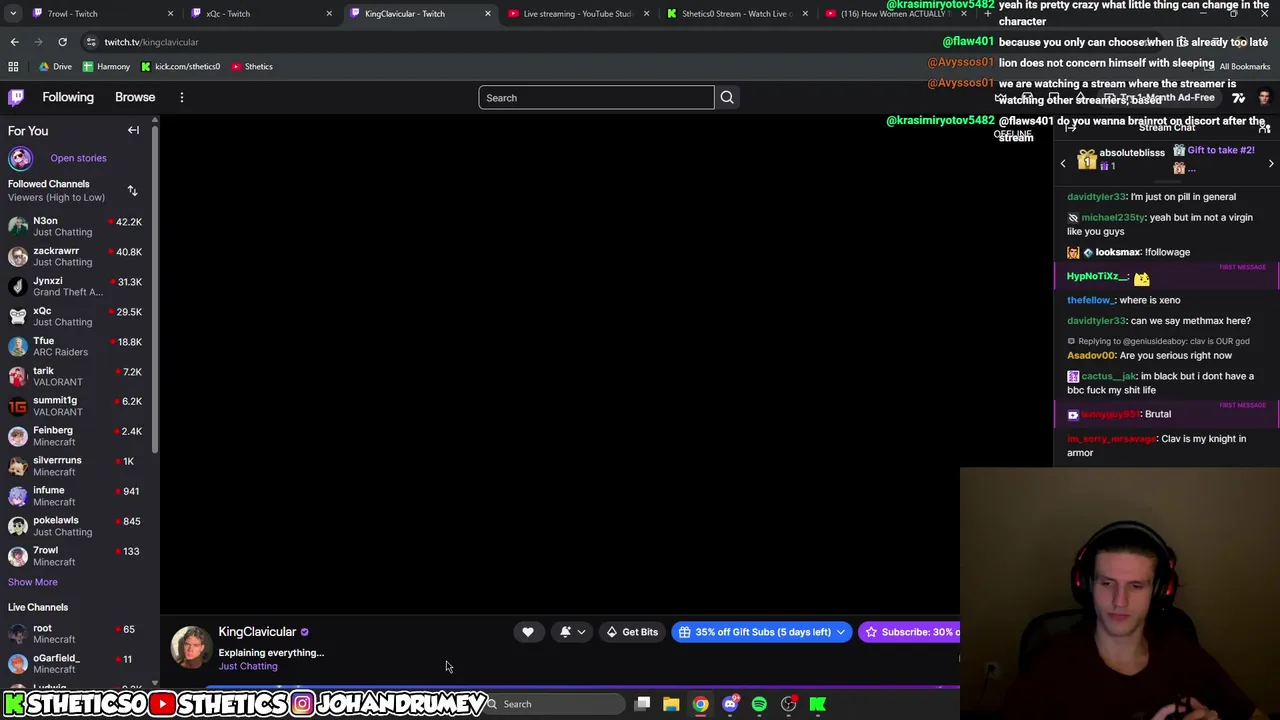Click the search magnifier button

click(727, 98)
